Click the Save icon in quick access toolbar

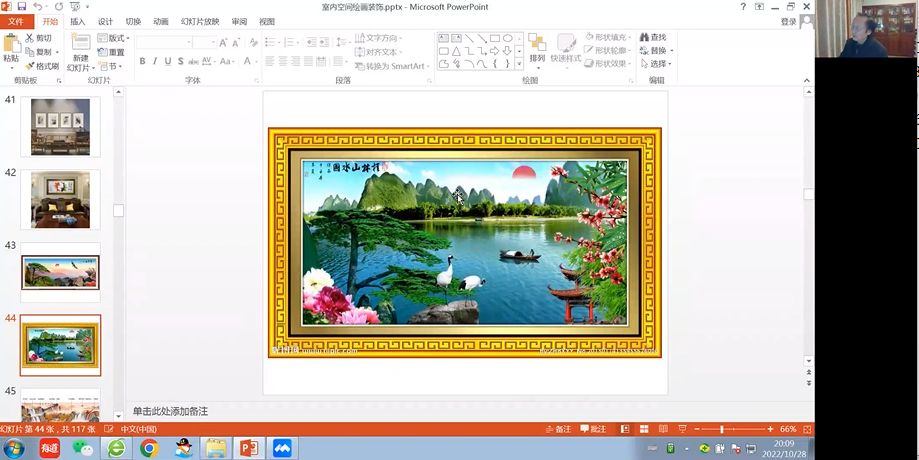pos(22,7)
